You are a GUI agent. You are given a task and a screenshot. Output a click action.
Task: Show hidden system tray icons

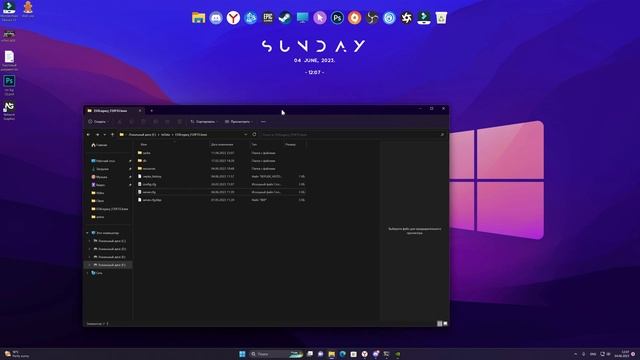pyautogui.click(x=576, y=354)
